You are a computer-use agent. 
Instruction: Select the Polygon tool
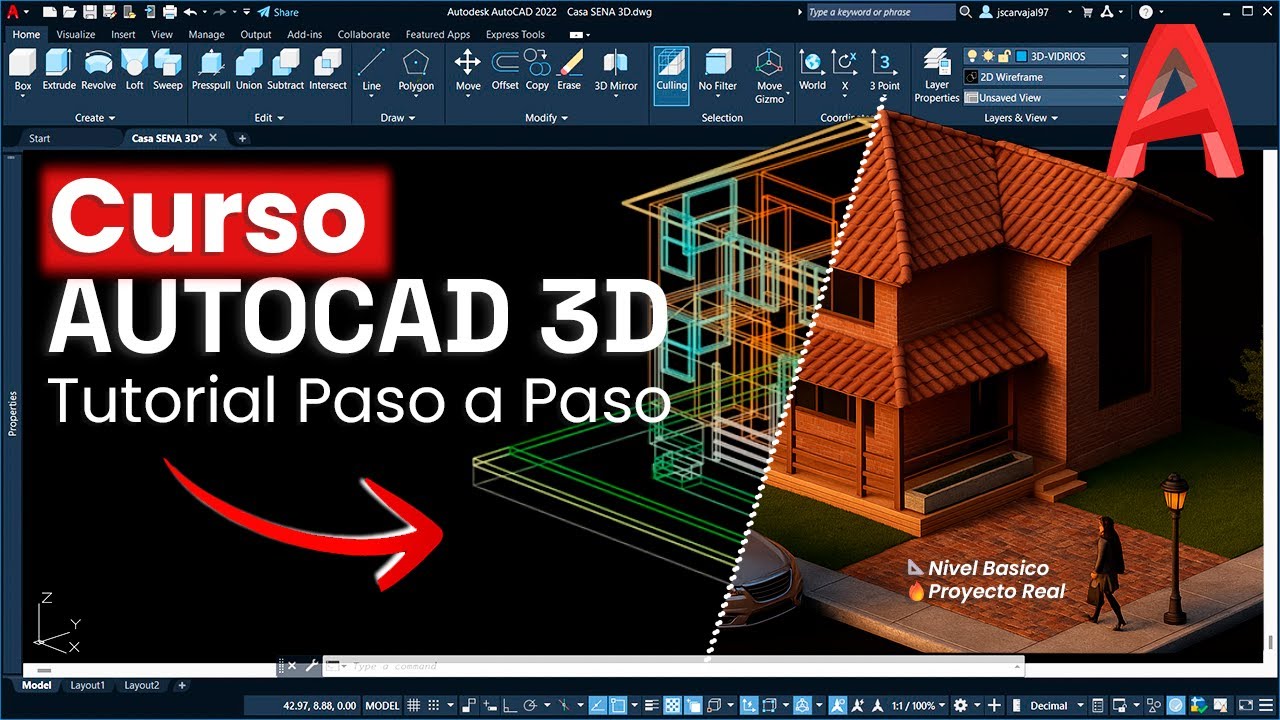pyautogui.click(x=416, y=70)
